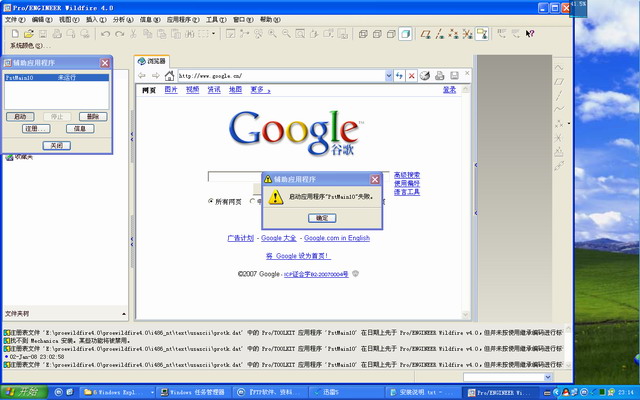Click the 关闭 button in auxiliary applications dialog
This screenshot has width=640, height=400.
click(57, 146)
